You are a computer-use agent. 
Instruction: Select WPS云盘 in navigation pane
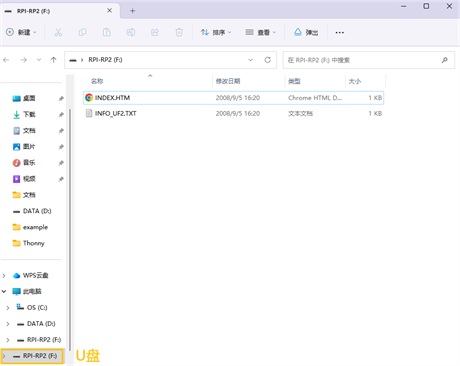[35, 275]
